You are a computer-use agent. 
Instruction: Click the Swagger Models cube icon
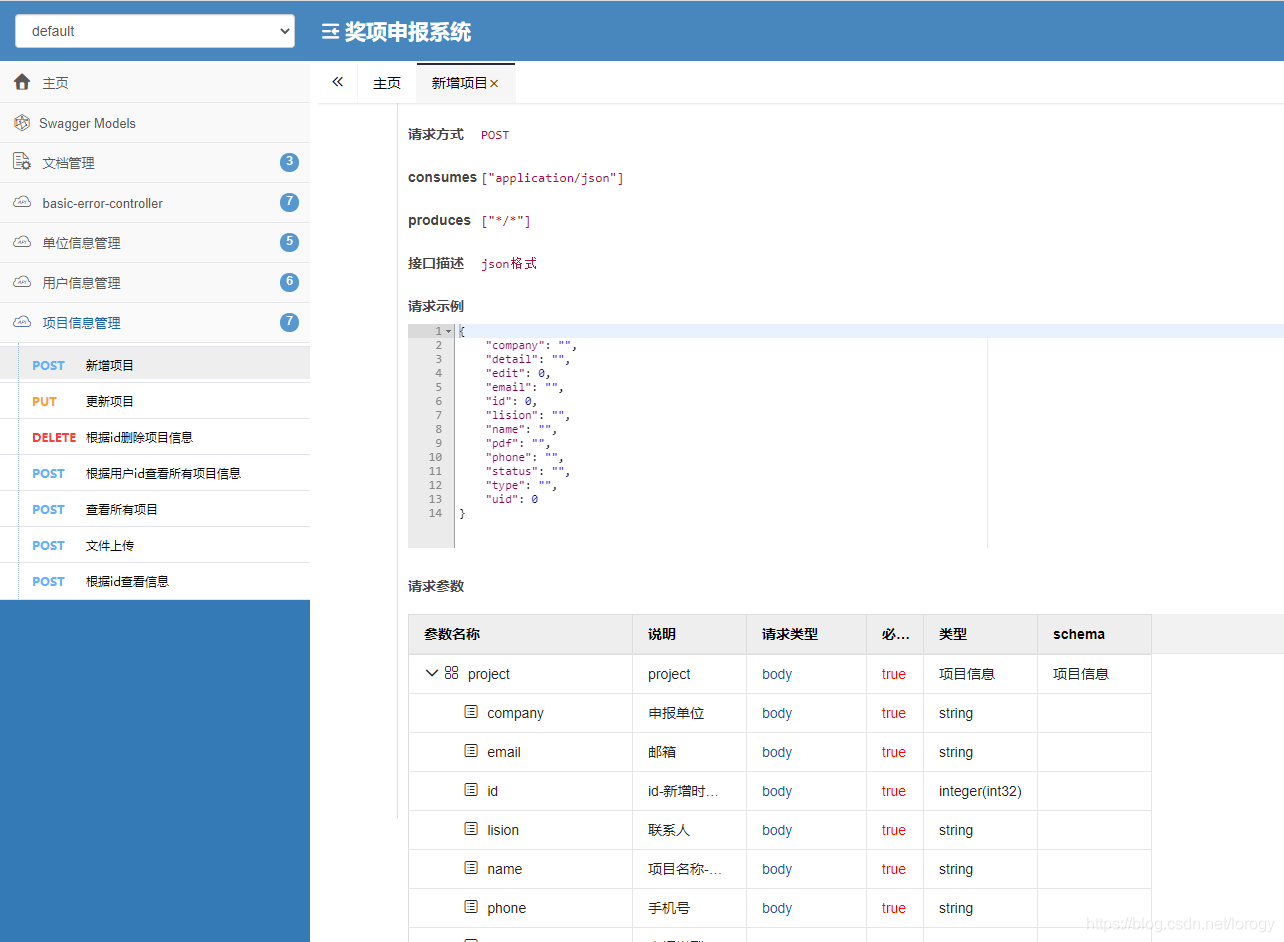pos(22,123)
